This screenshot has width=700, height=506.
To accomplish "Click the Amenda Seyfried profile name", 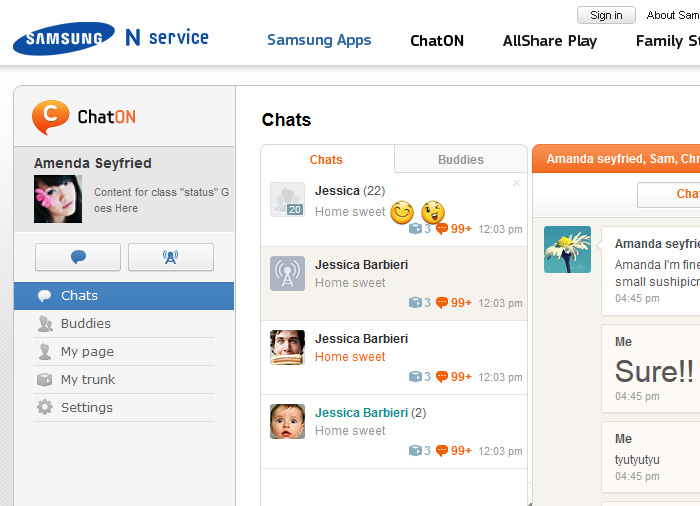I will coord(93,163).
